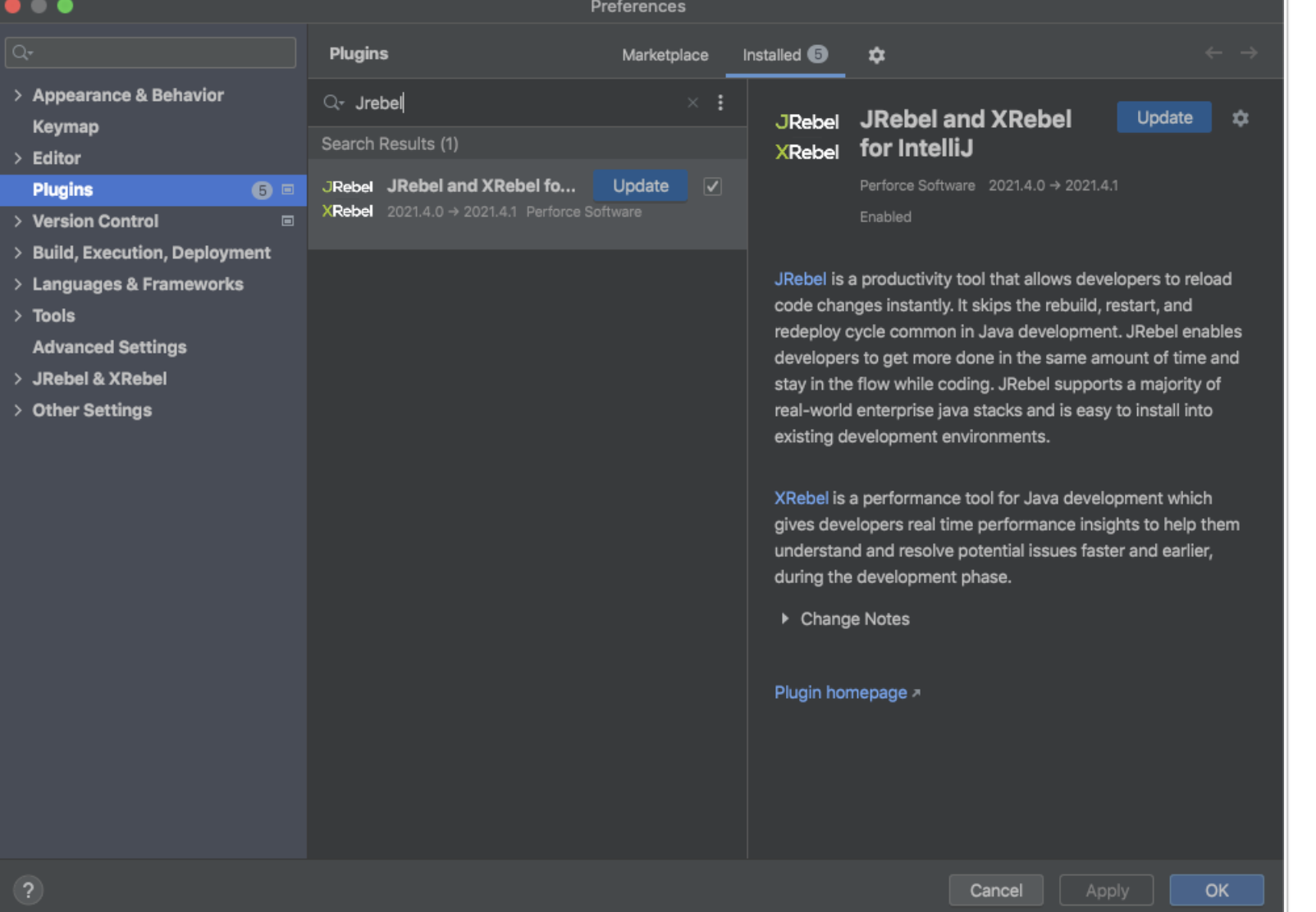Expand the Tools settings section
The image size is (1316, 912).
pyautogui.click(x=18, y=316)
